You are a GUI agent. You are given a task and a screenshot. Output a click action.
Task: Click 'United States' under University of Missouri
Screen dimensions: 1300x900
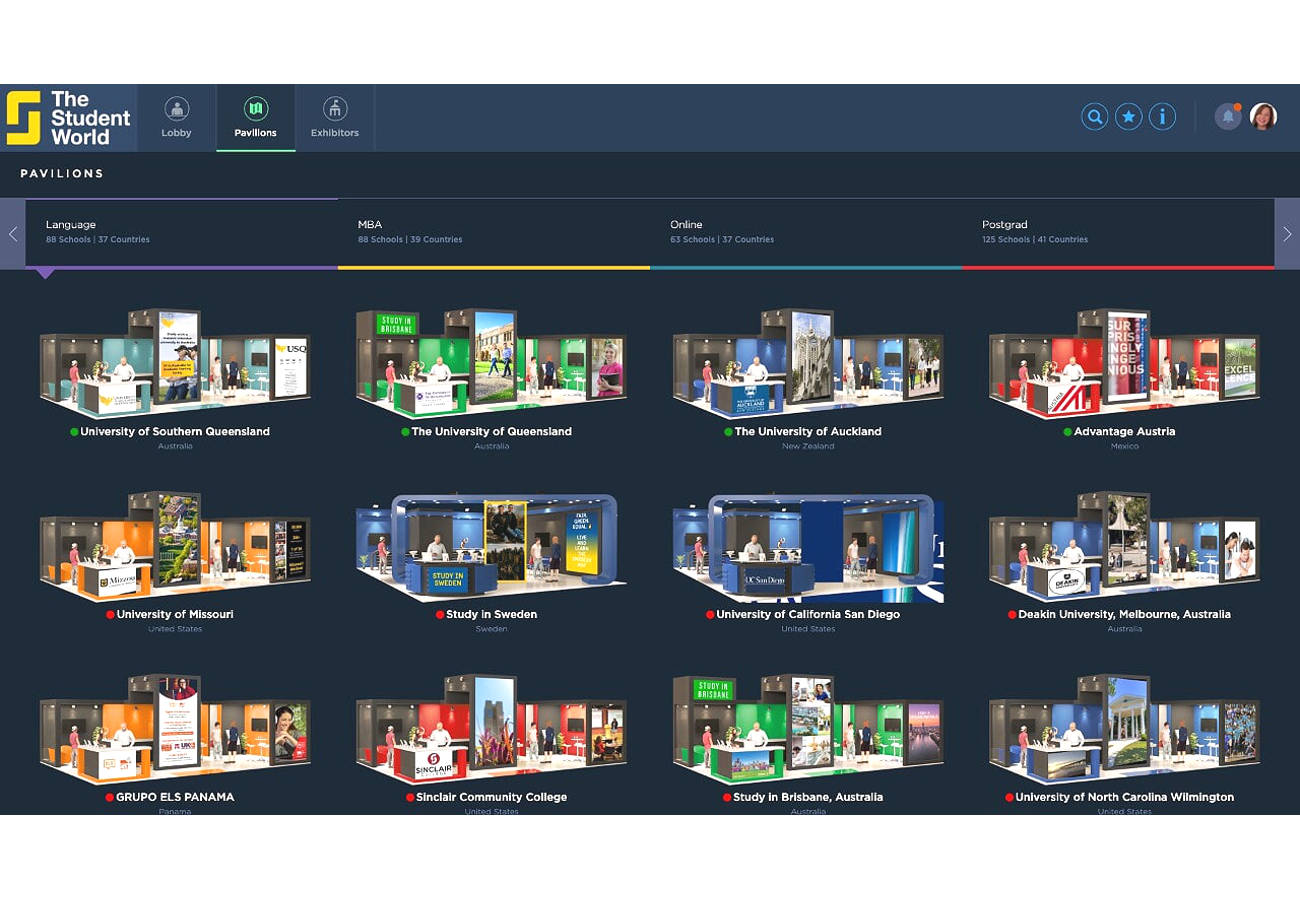tap(175, 629)
